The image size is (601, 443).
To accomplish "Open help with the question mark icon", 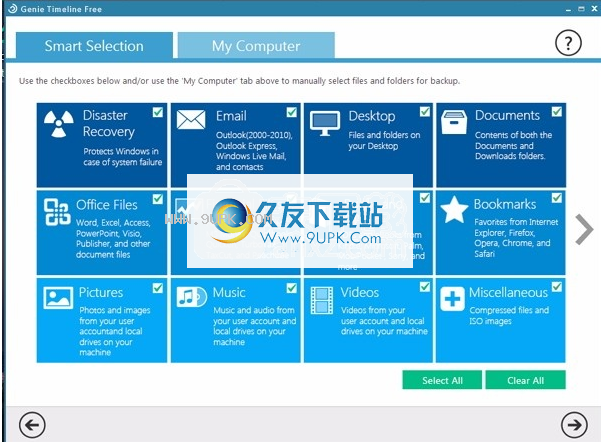I will pyautogui.click(x=568, y=43).
